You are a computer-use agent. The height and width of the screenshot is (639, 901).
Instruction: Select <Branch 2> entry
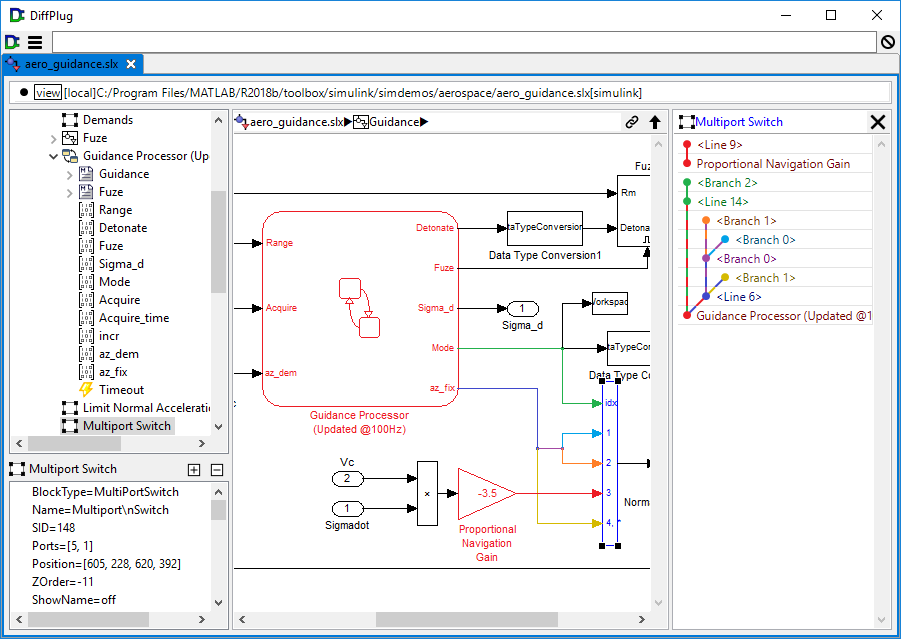coord(727,183)
